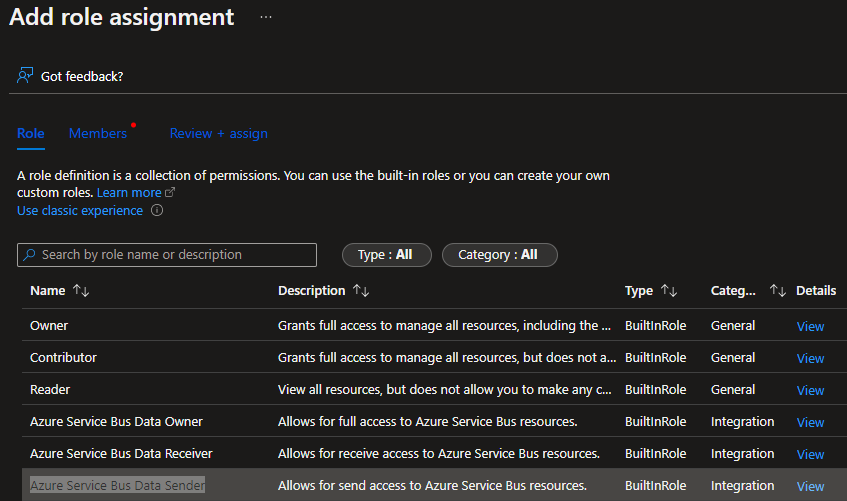This screenshot has height=501, width=847.
Task: Click the Details column header
Action: pyautogui.click(x=816, y=291)
